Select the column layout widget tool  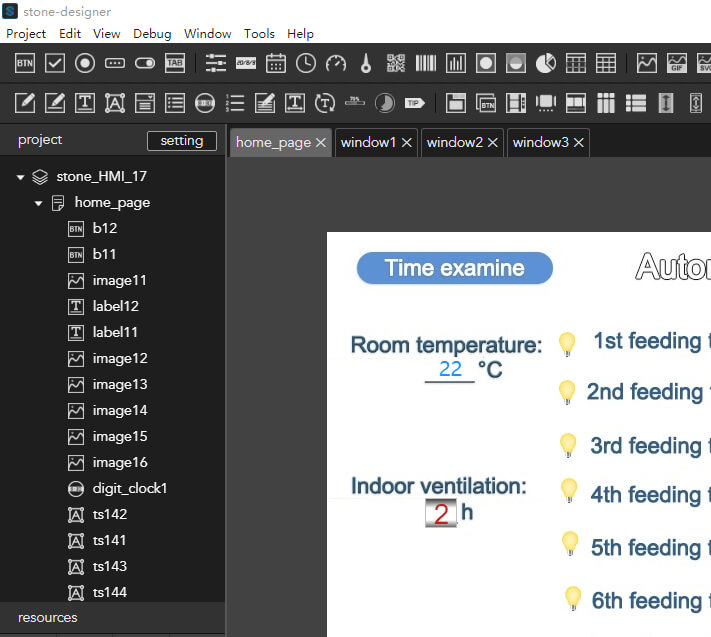[606, 103]
